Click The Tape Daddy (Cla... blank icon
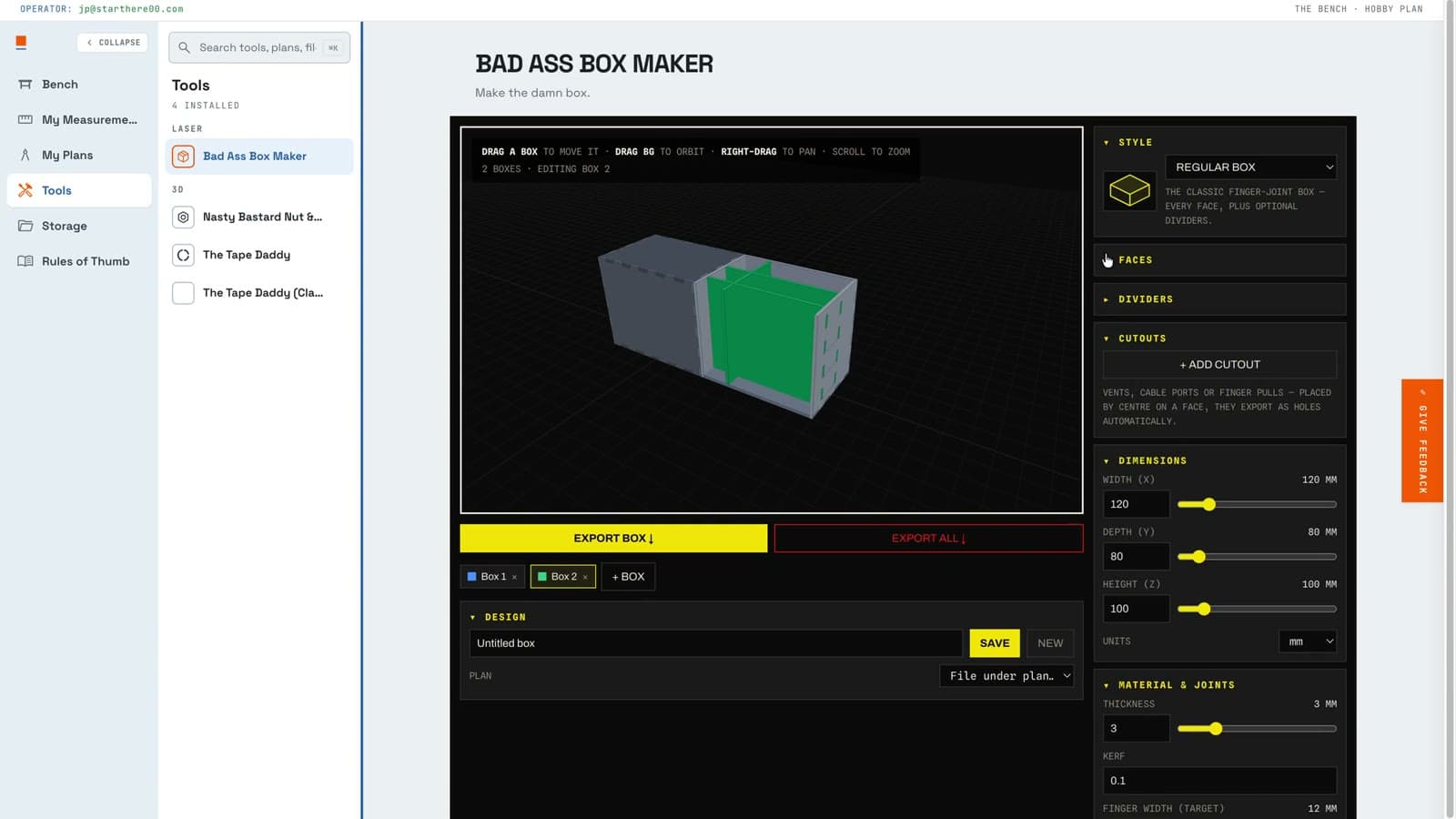The image size is (1456, 819). [183, 293]
